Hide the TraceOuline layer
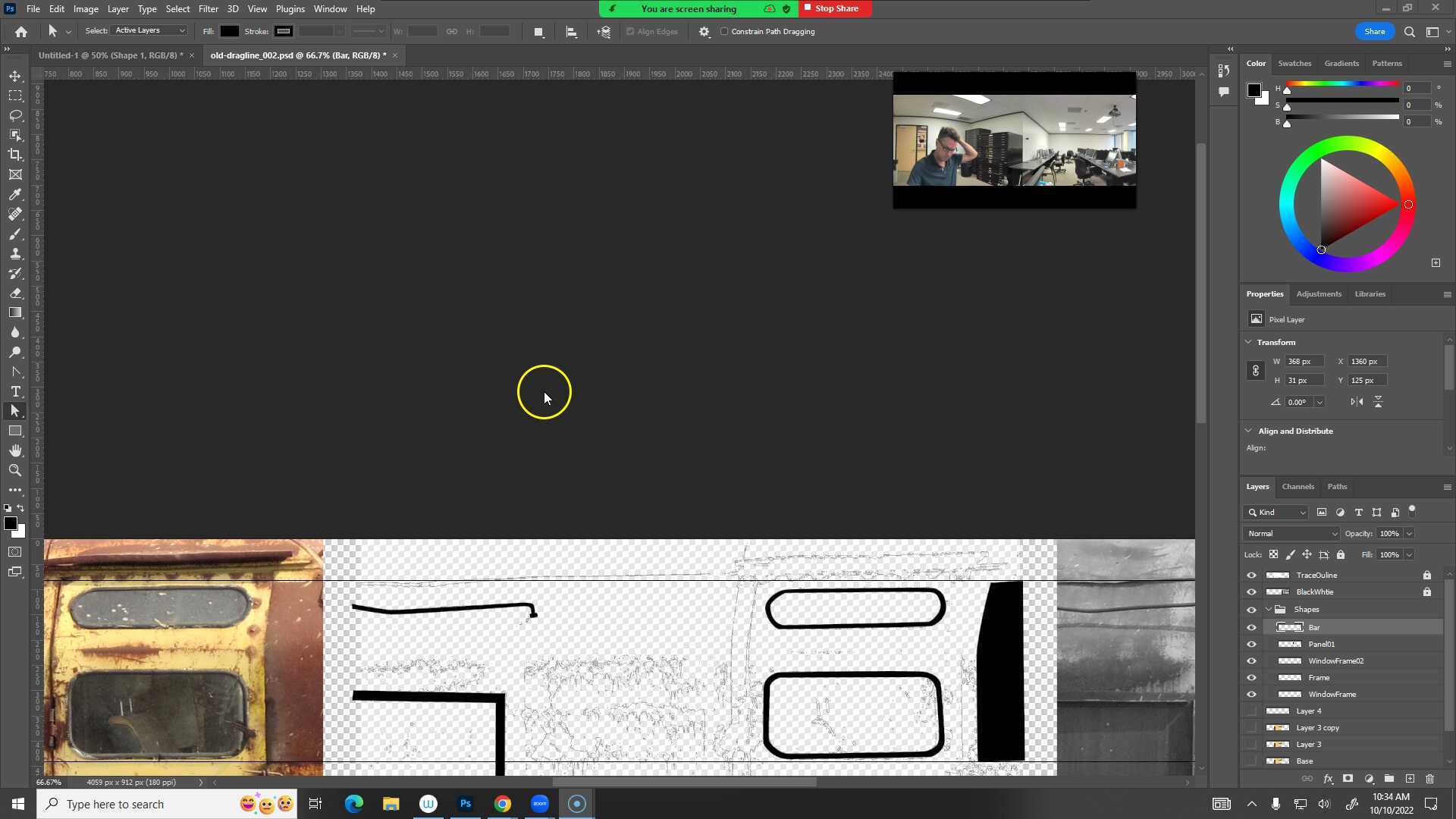The image size is (1456, 819). coord(1251,575)
